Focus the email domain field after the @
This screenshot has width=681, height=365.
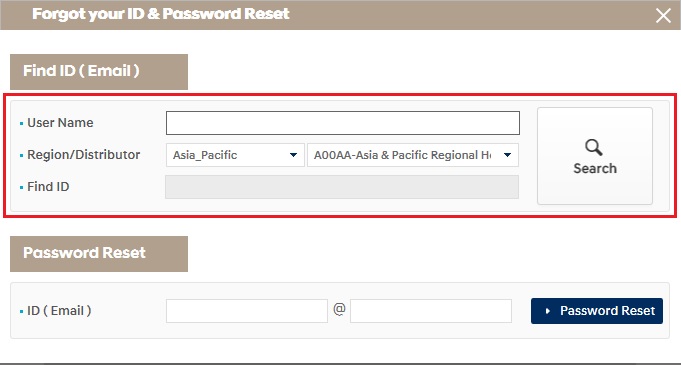(431, 311)
